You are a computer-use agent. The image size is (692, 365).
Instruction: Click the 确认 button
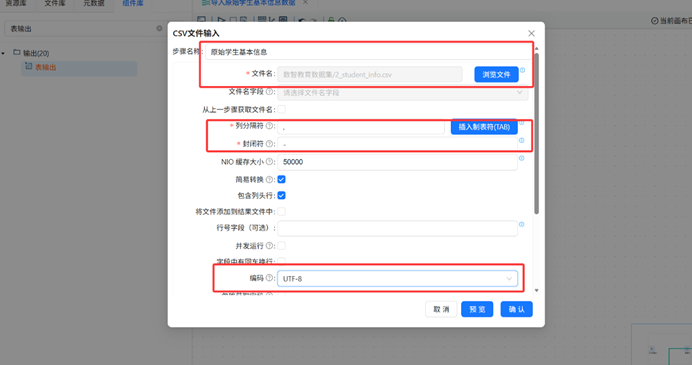tap(516, 309)
